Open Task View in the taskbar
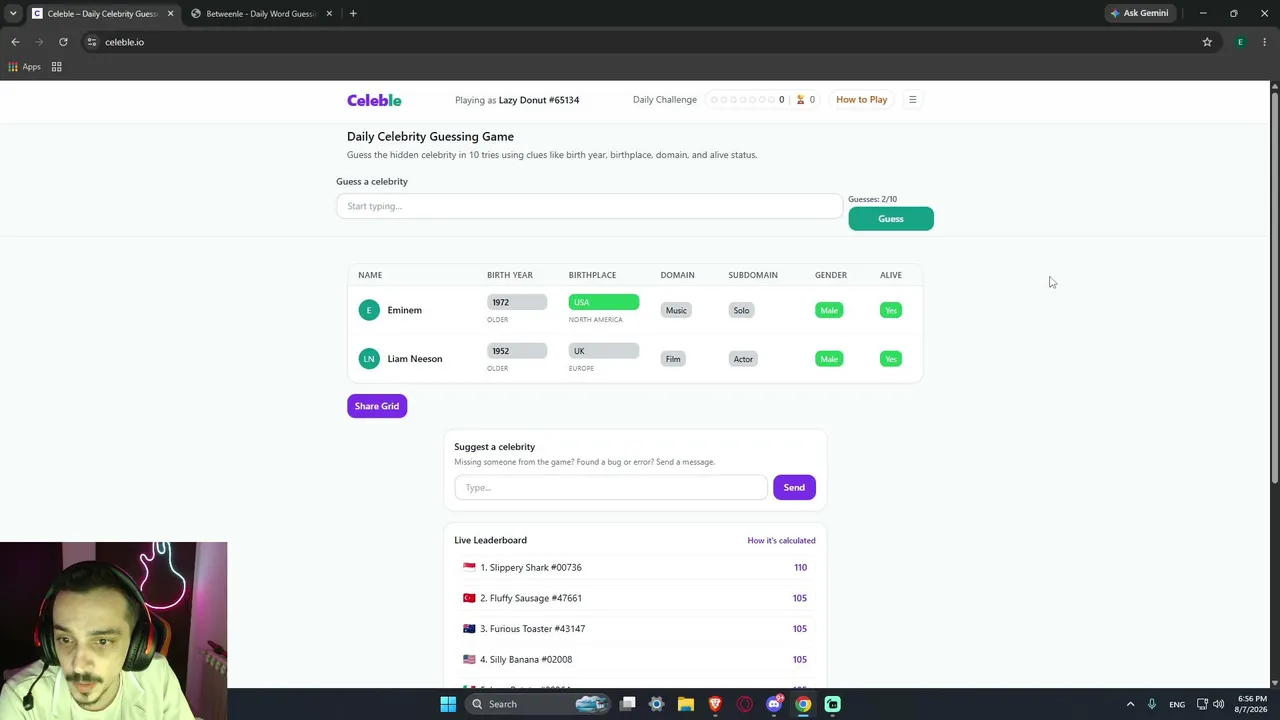 tap(627, 704)
